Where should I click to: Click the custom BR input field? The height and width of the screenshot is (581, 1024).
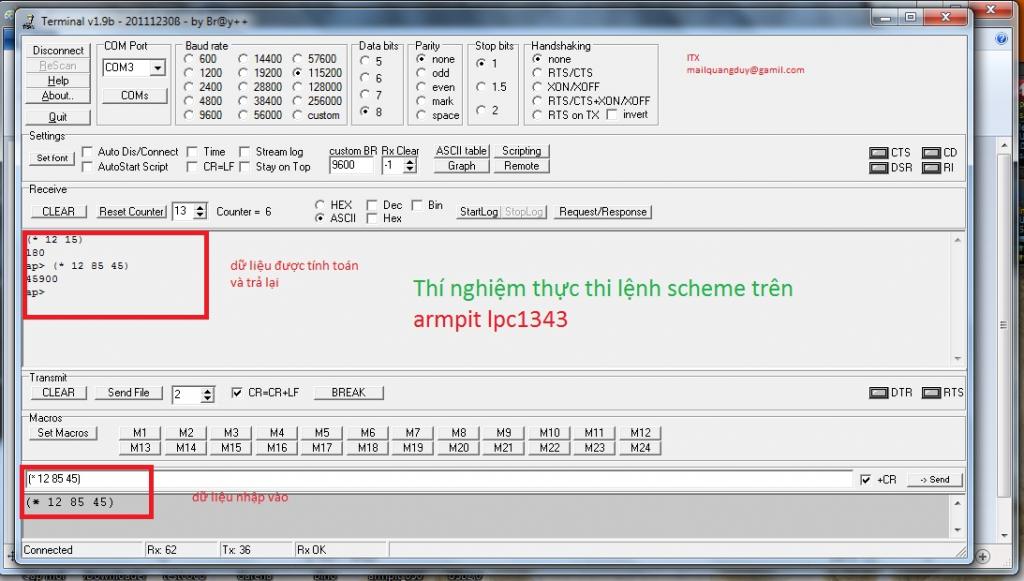click(351, 165)
